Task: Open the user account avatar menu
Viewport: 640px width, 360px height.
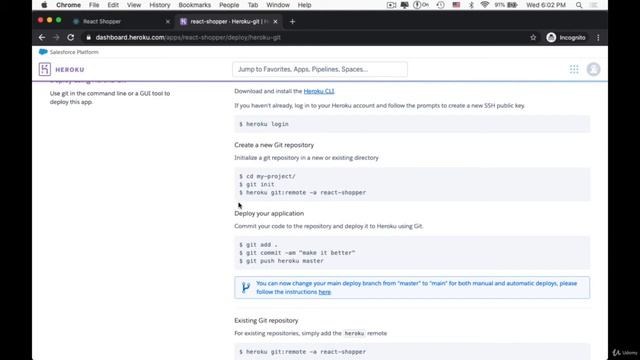Action: tap(593, 69)
